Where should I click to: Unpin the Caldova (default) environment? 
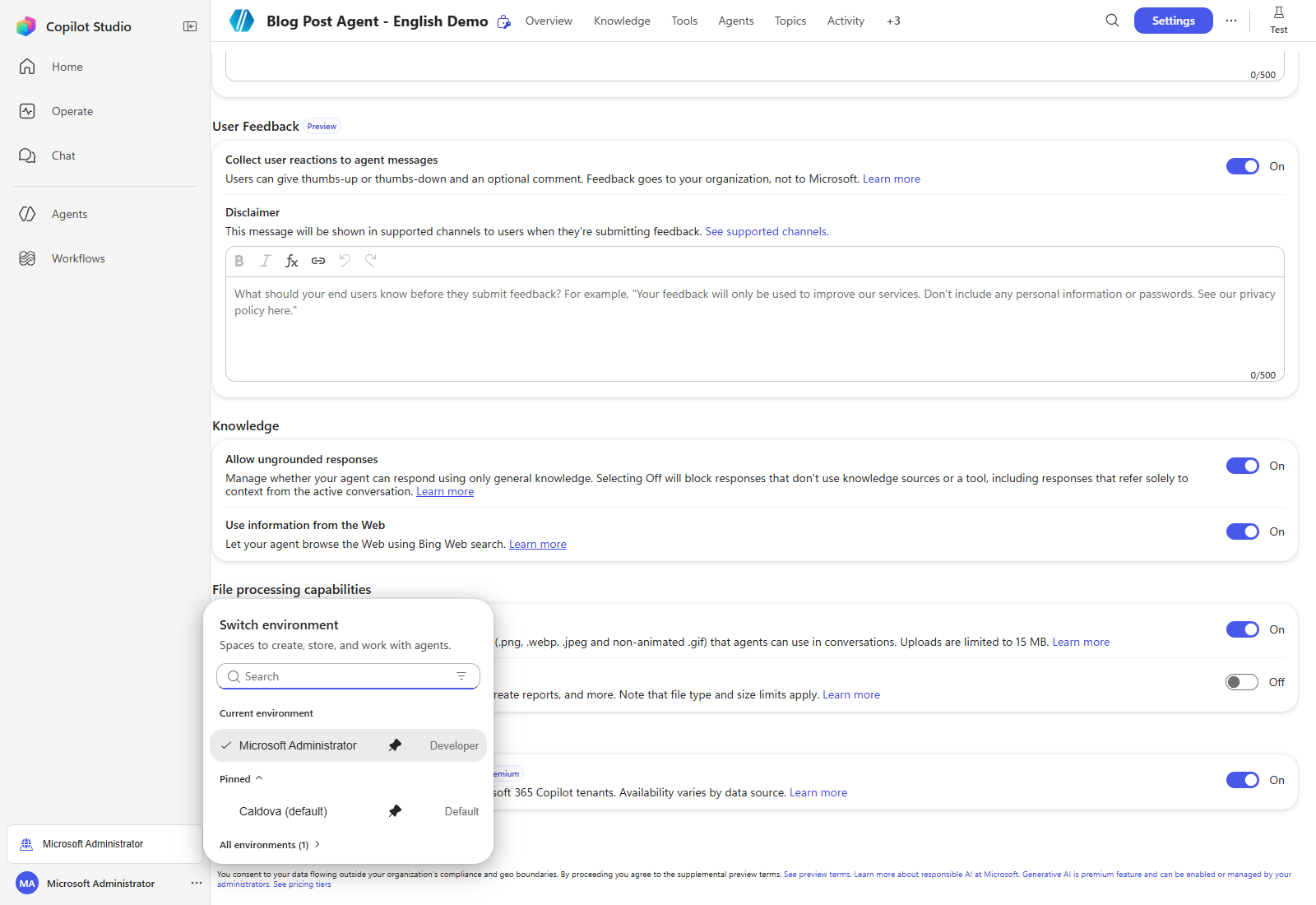395,811
